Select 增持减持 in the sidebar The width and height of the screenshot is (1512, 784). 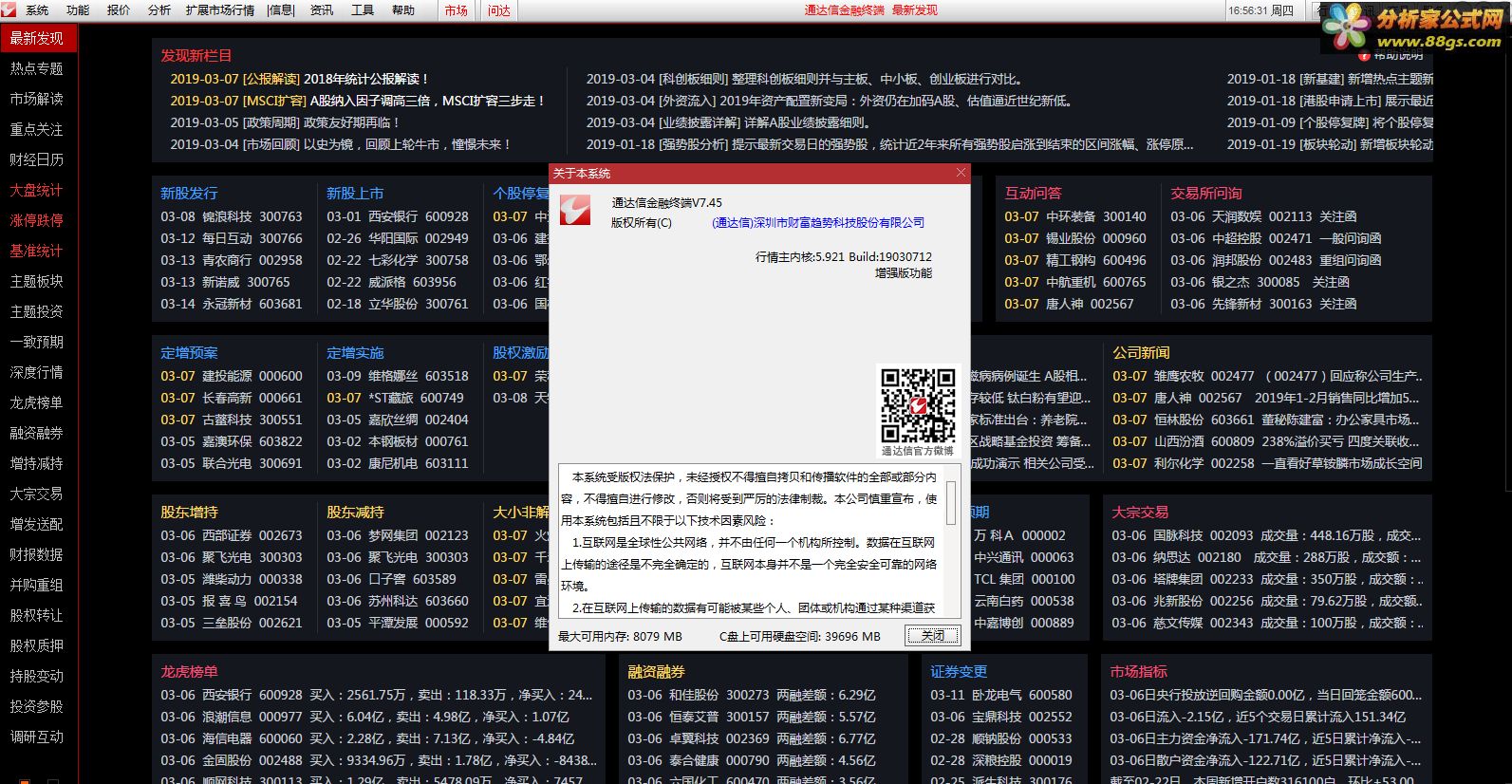pyautogui.click(x=37, y=463)
